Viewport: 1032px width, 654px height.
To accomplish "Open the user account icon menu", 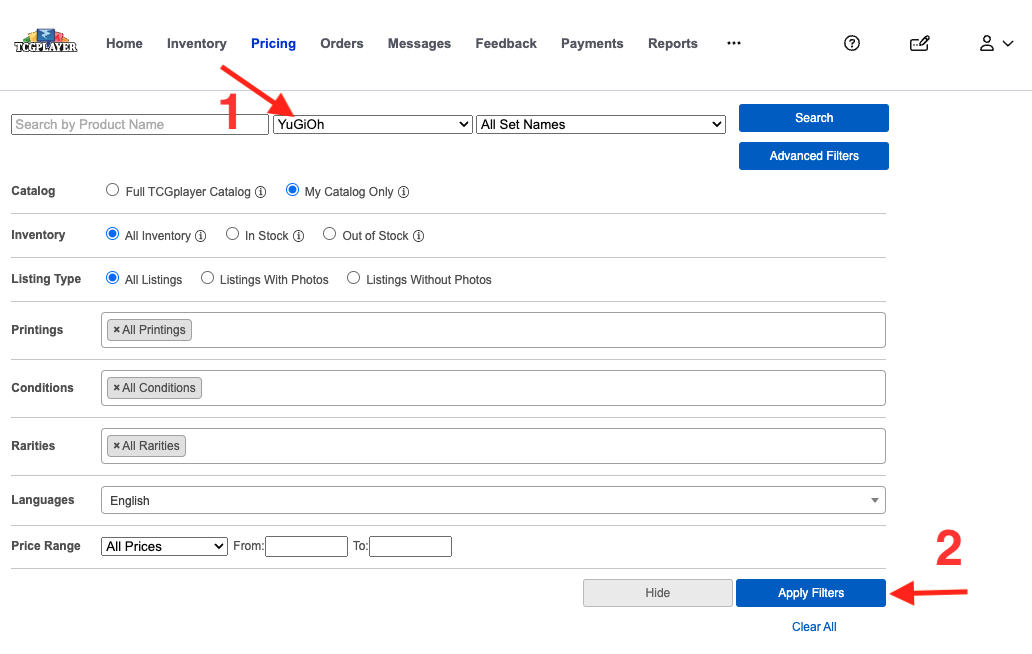I will pos(987,43).
